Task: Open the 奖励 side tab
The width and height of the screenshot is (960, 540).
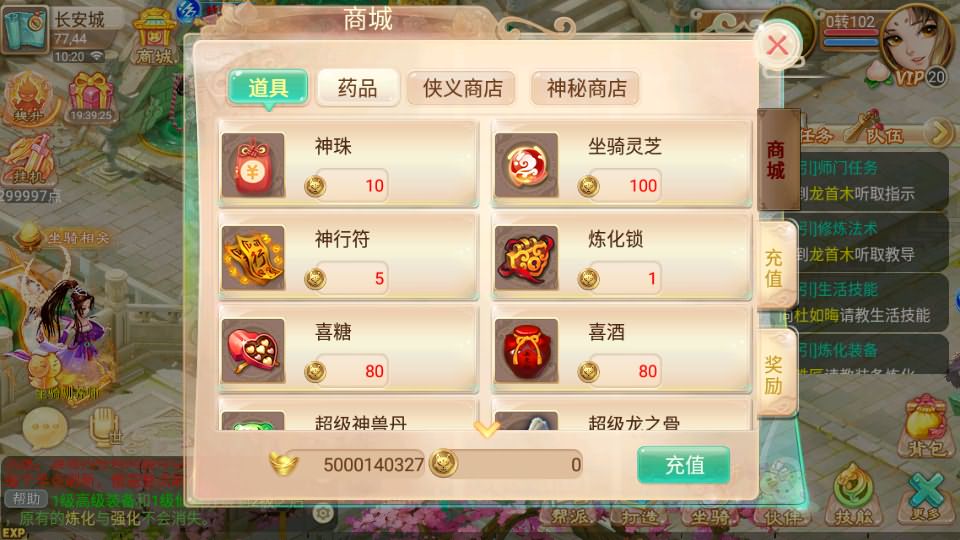Action: [x=775, y=375]
